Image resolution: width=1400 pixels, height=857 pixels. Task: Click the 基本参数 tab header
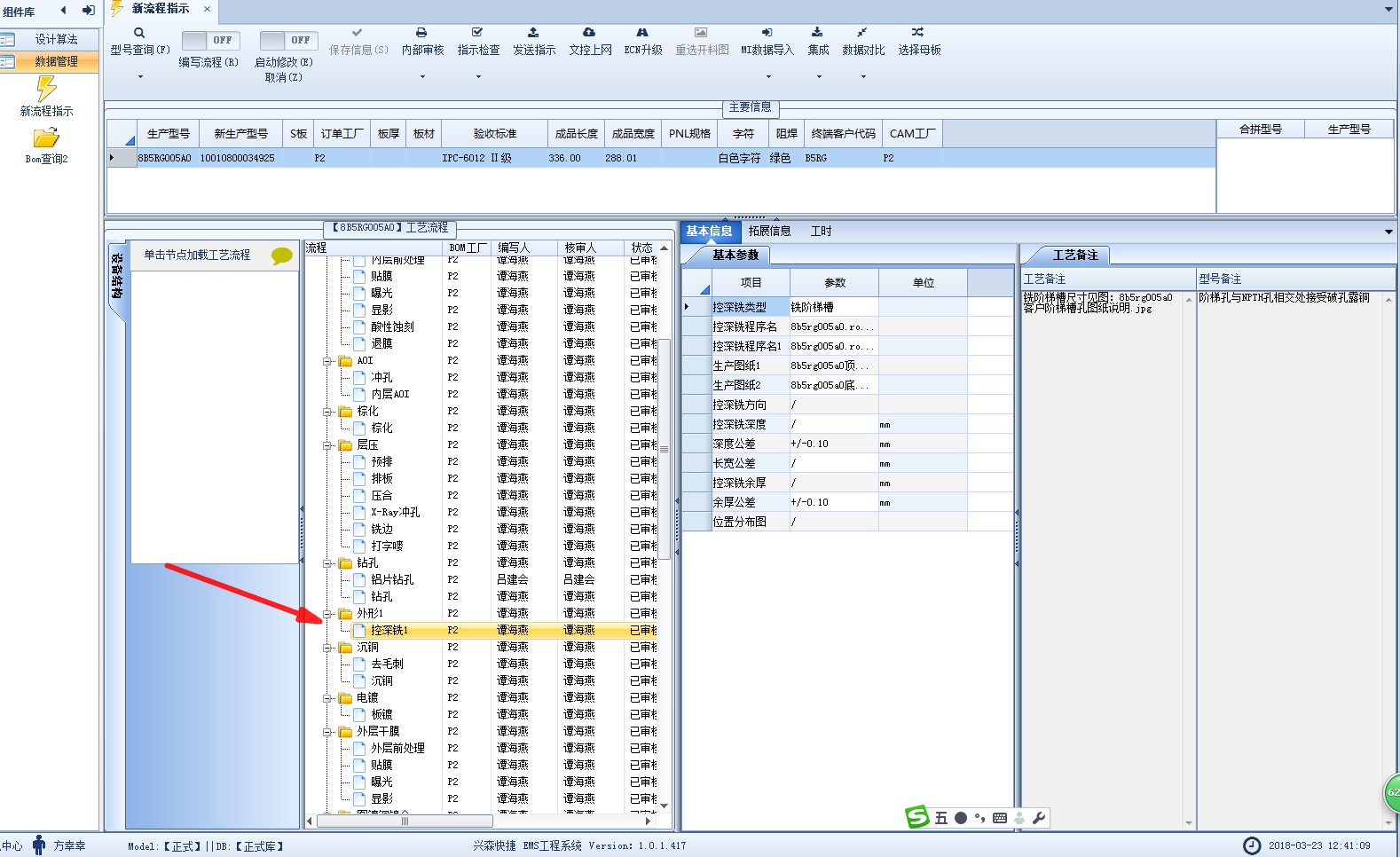[x=735, y=256]
